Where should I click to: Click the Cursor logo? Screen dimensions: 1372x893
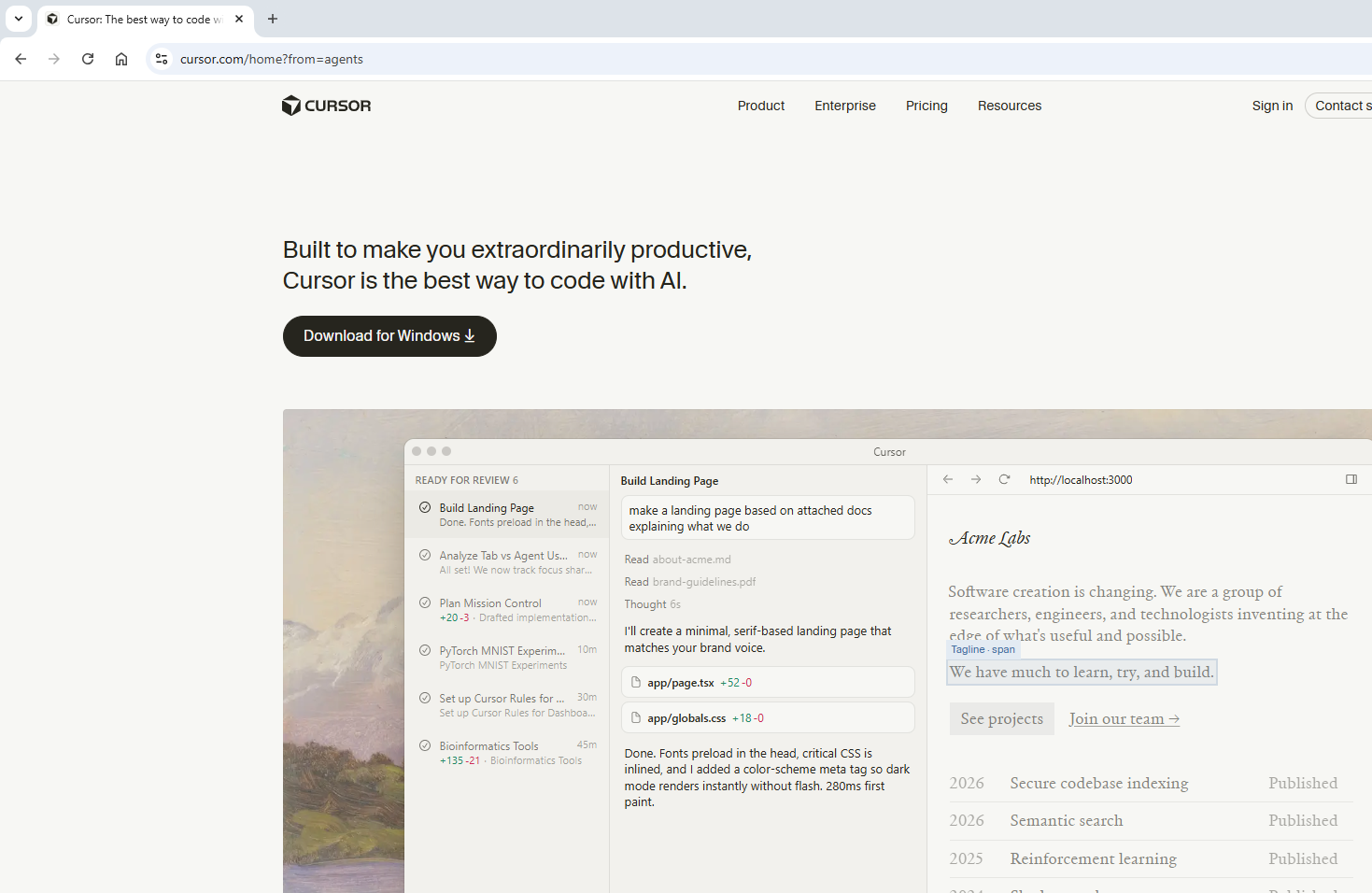click(326, 106)
